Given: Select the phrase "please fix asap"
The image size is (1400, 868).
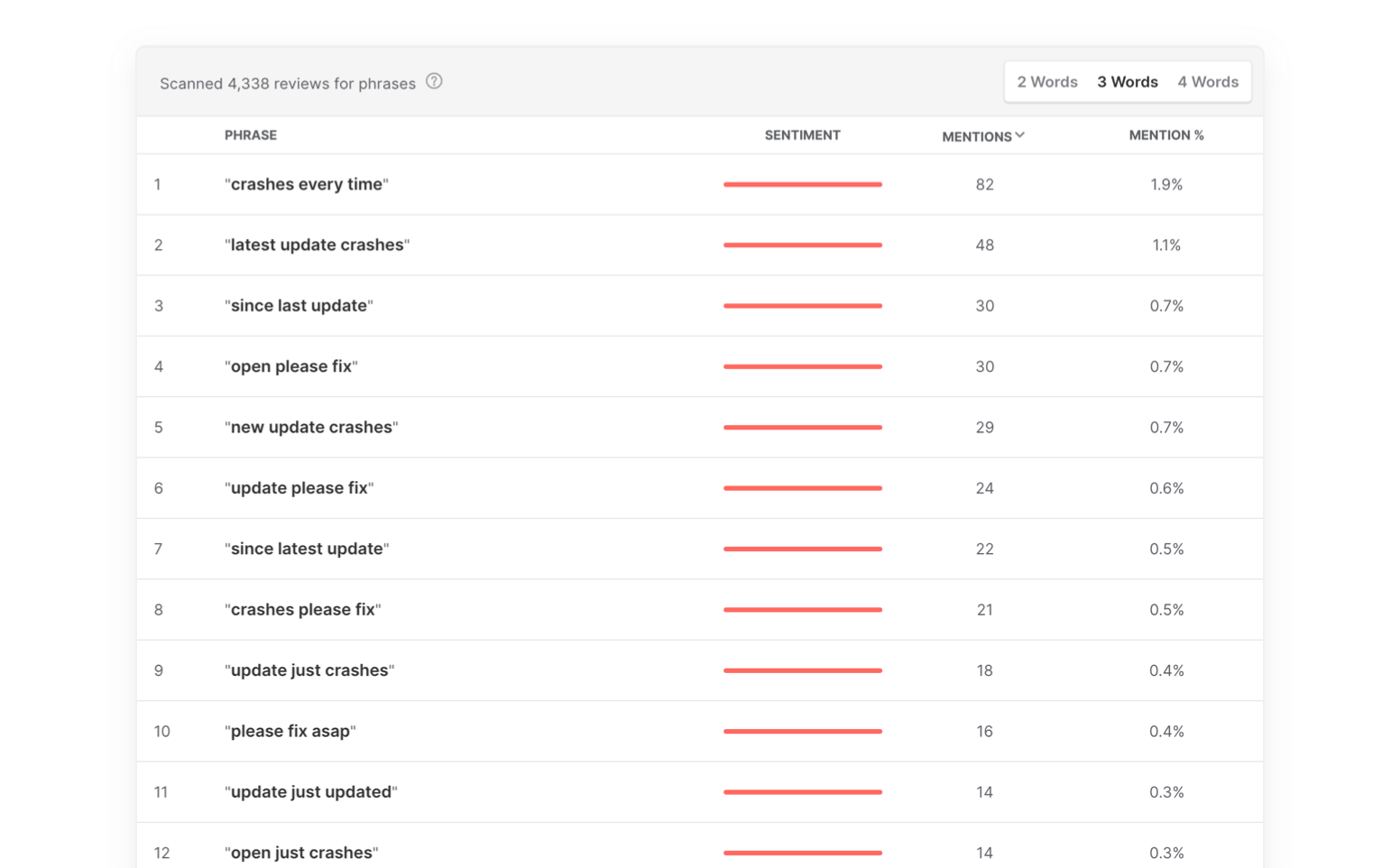Looking at the screenshot, I should [290, 731].
